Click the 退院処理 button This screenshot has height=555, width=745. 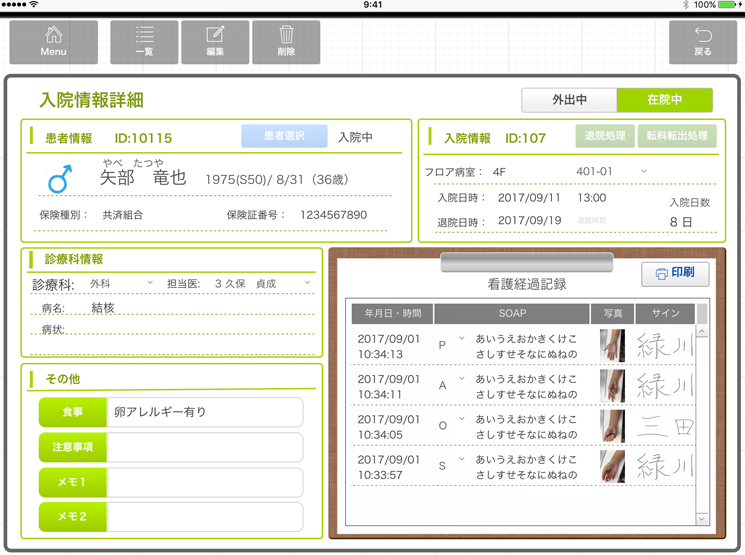[604, 137]
